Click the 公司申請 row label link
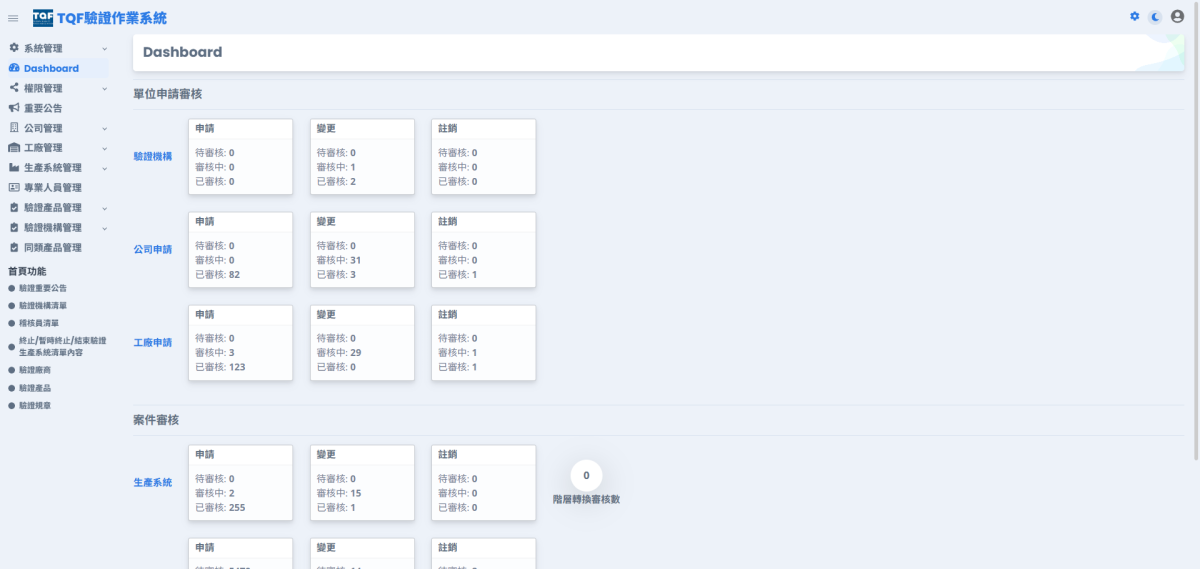 click(x=153, y=249)
